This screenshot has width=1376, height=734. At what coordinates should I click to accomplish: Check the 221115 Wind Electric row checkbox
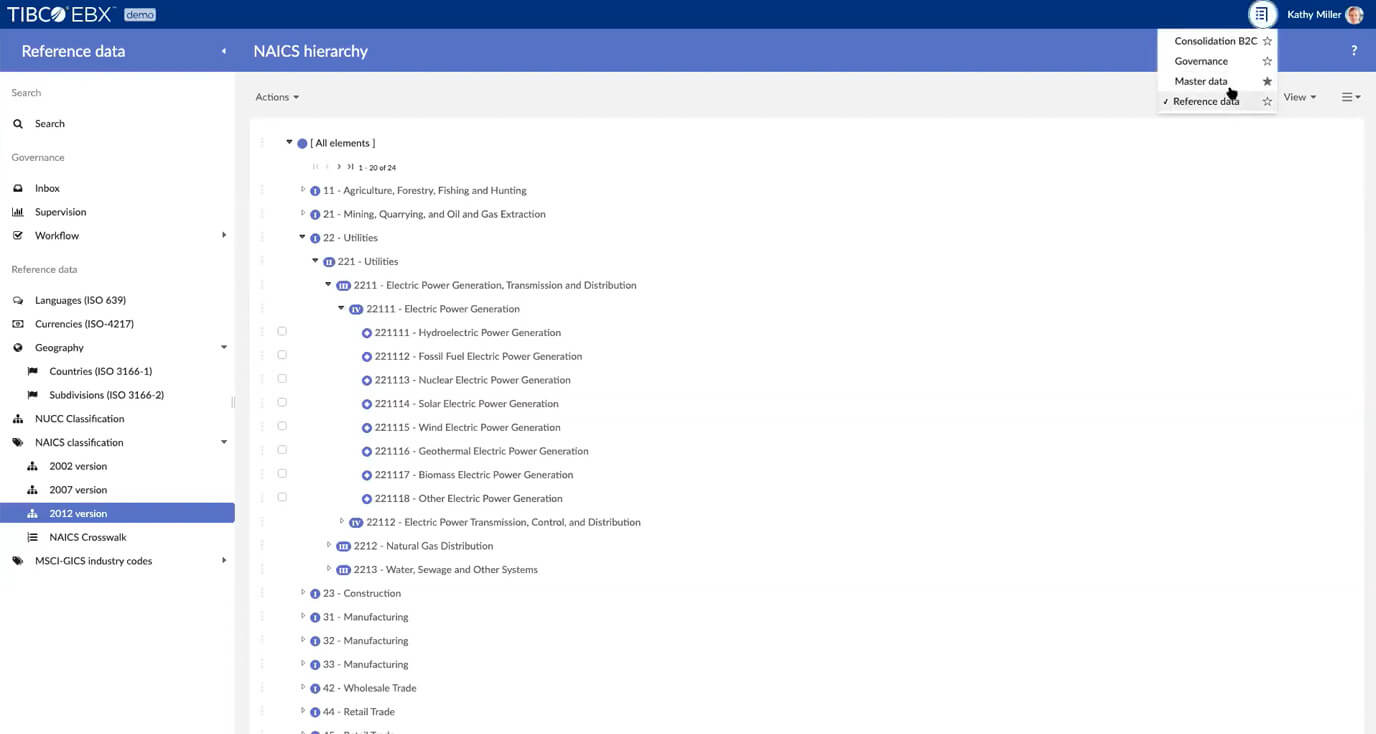(x=282, y=426)
